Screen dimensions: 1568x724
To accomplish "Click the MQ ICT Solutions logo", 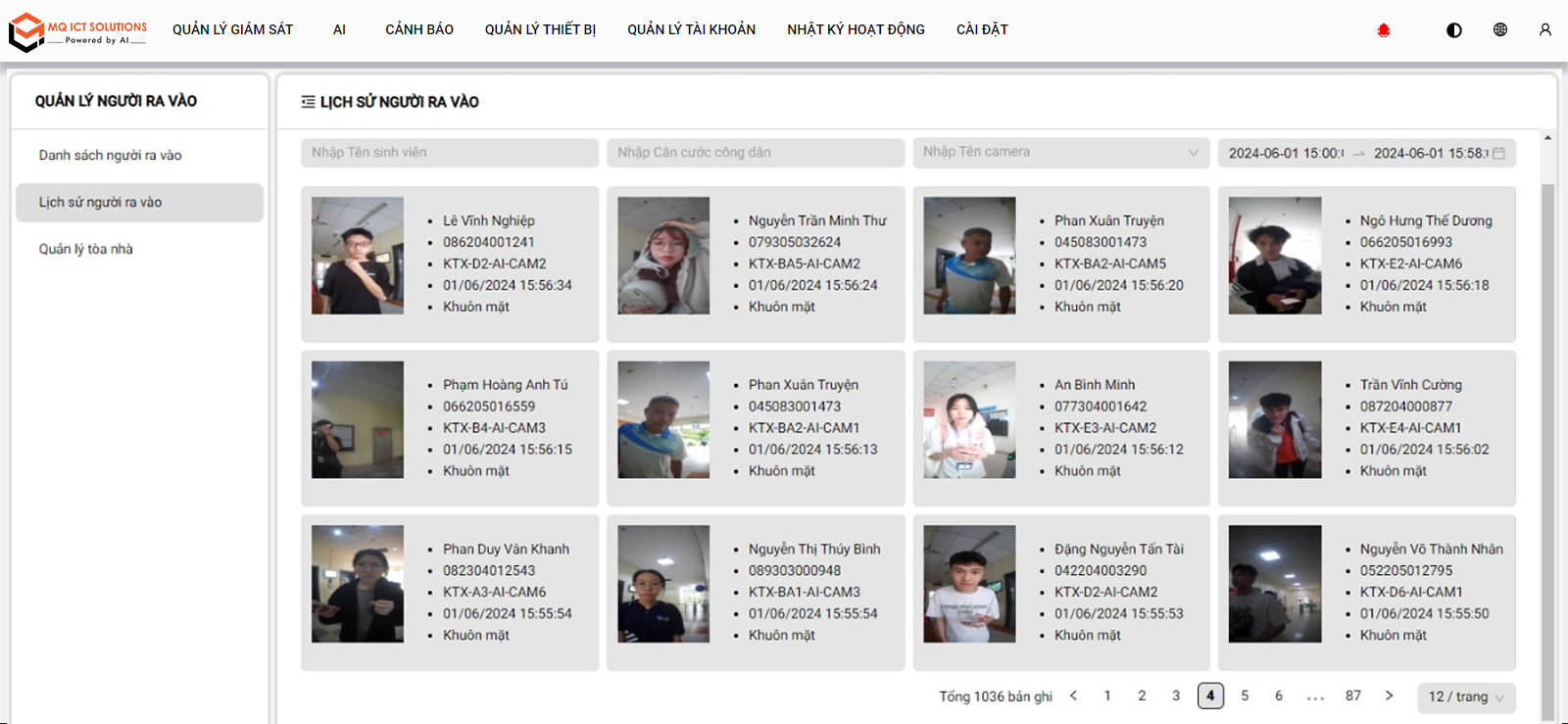I will tap(77, 32).
